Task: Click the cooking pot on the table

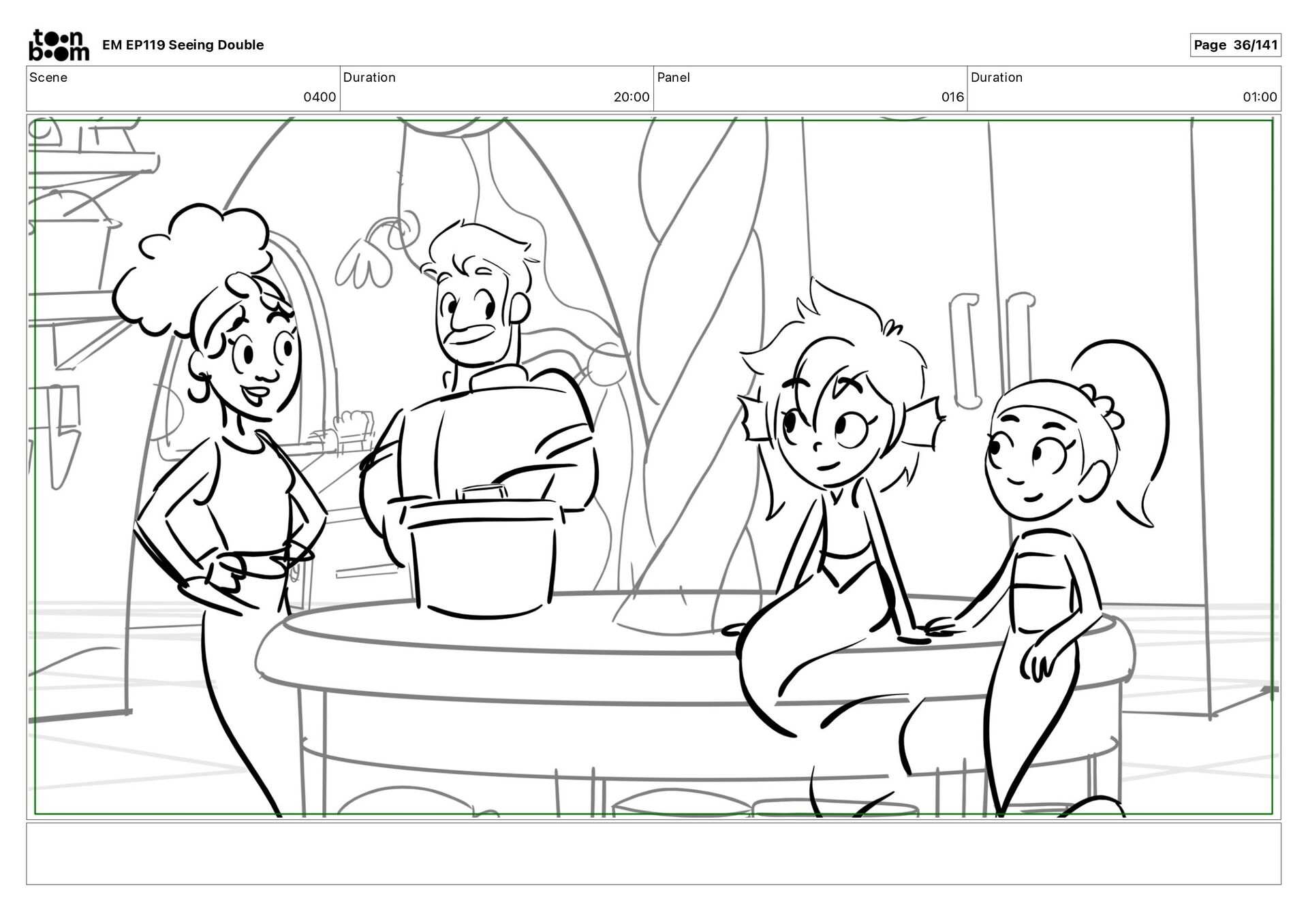Action: coord(484,552)
